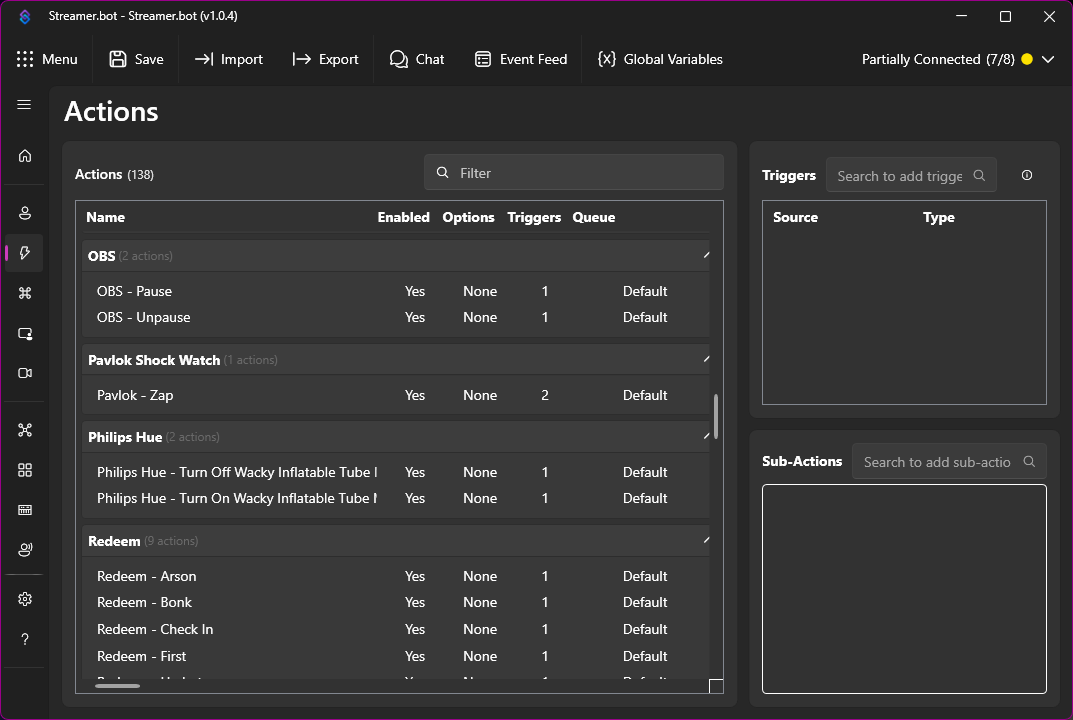Select the Redeem - Bonk action
The height and width of the screenshot is (720, 1073).
[x=396, y=602]
